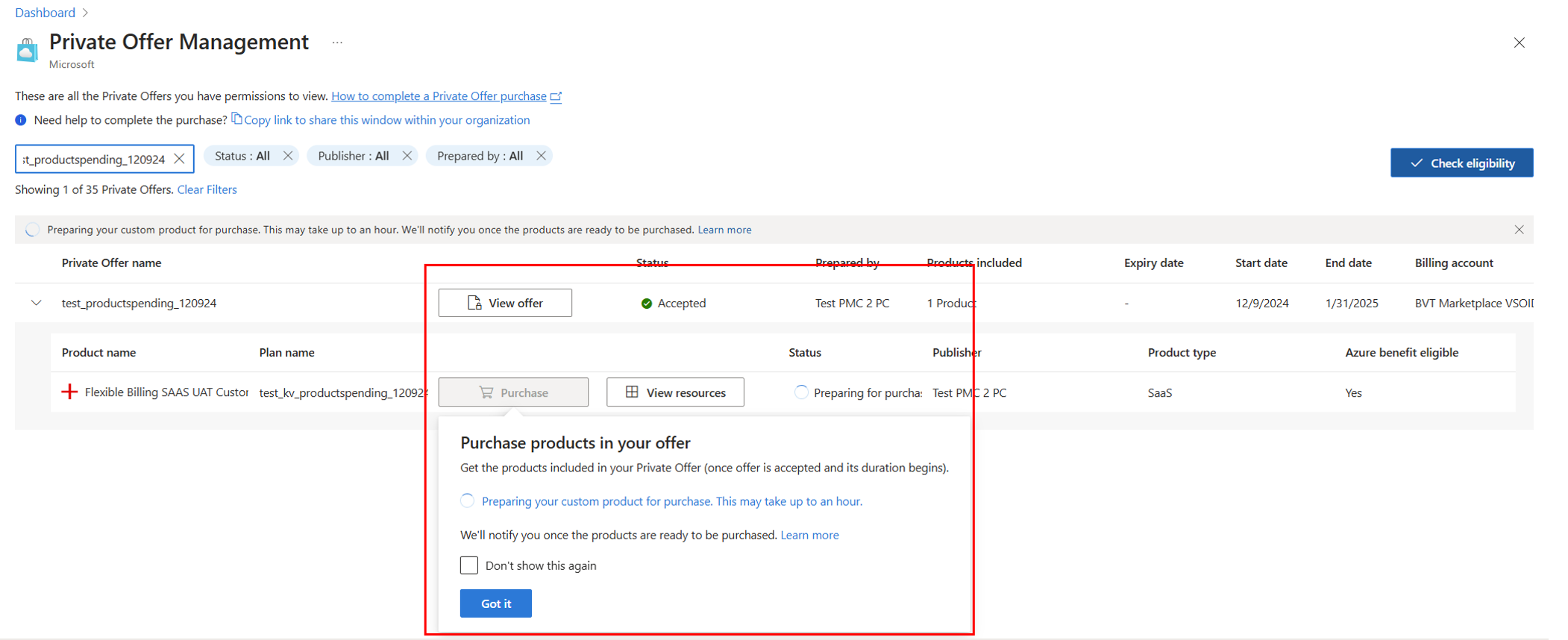
Task: Click the Billing account column header
Action: coord(1454,263)
